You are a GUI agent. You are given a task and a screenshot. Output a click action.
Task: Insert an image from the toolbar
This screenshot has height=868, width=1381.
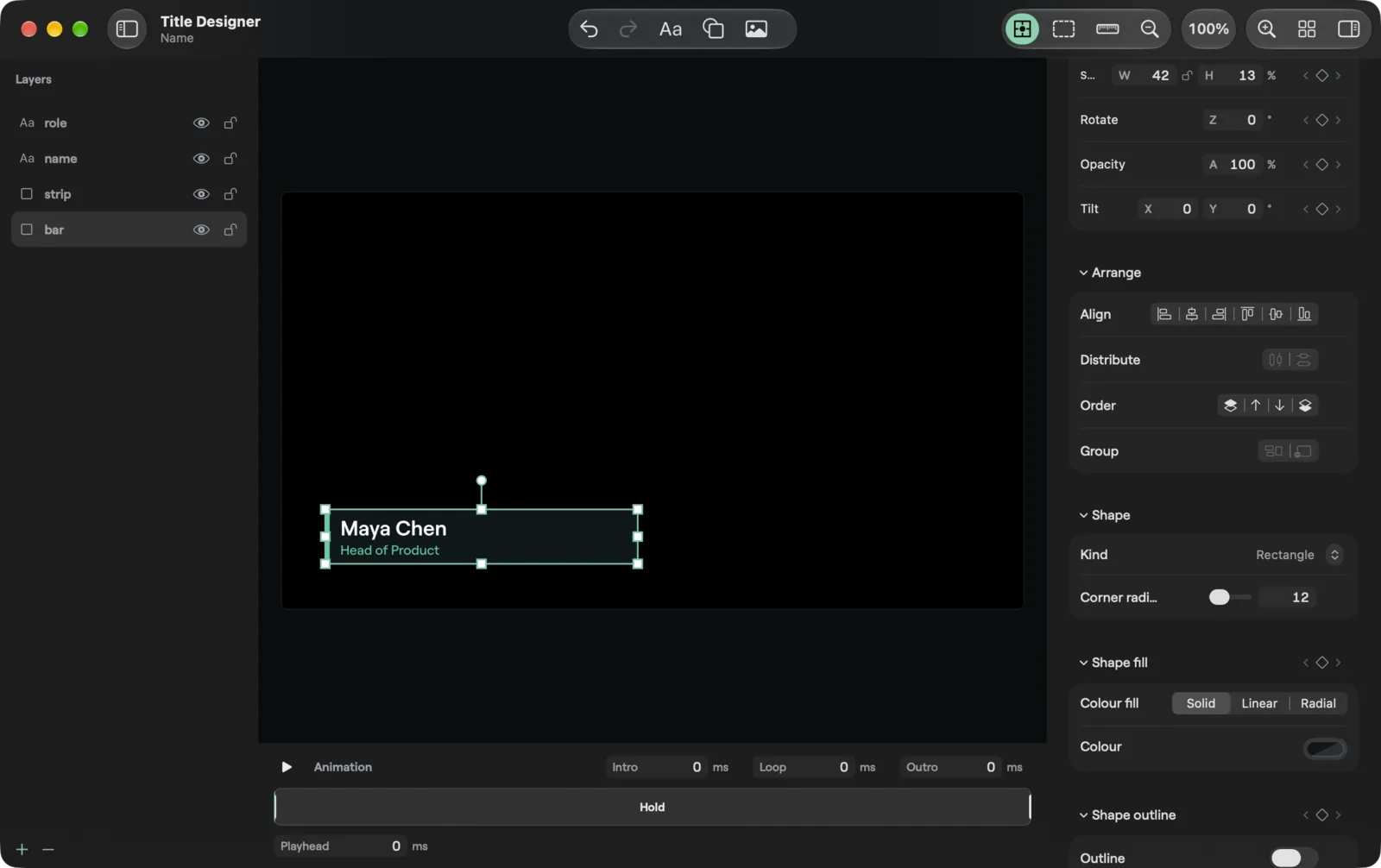(x=756, y=29)
